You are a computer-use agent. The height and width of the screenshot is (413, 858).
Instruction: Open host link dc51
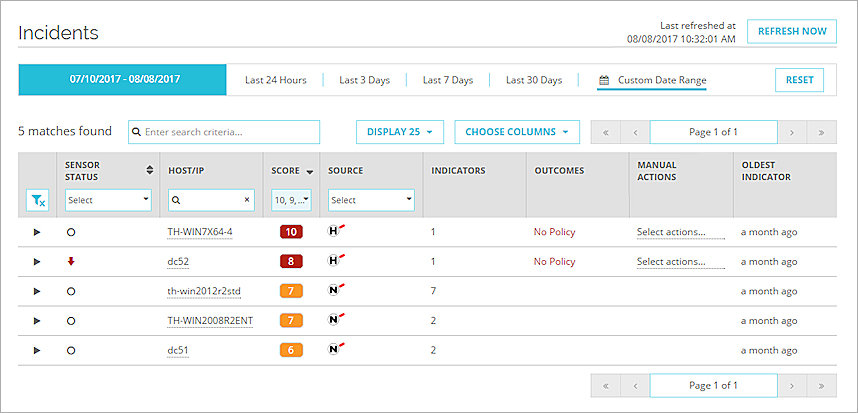(178, 351)
